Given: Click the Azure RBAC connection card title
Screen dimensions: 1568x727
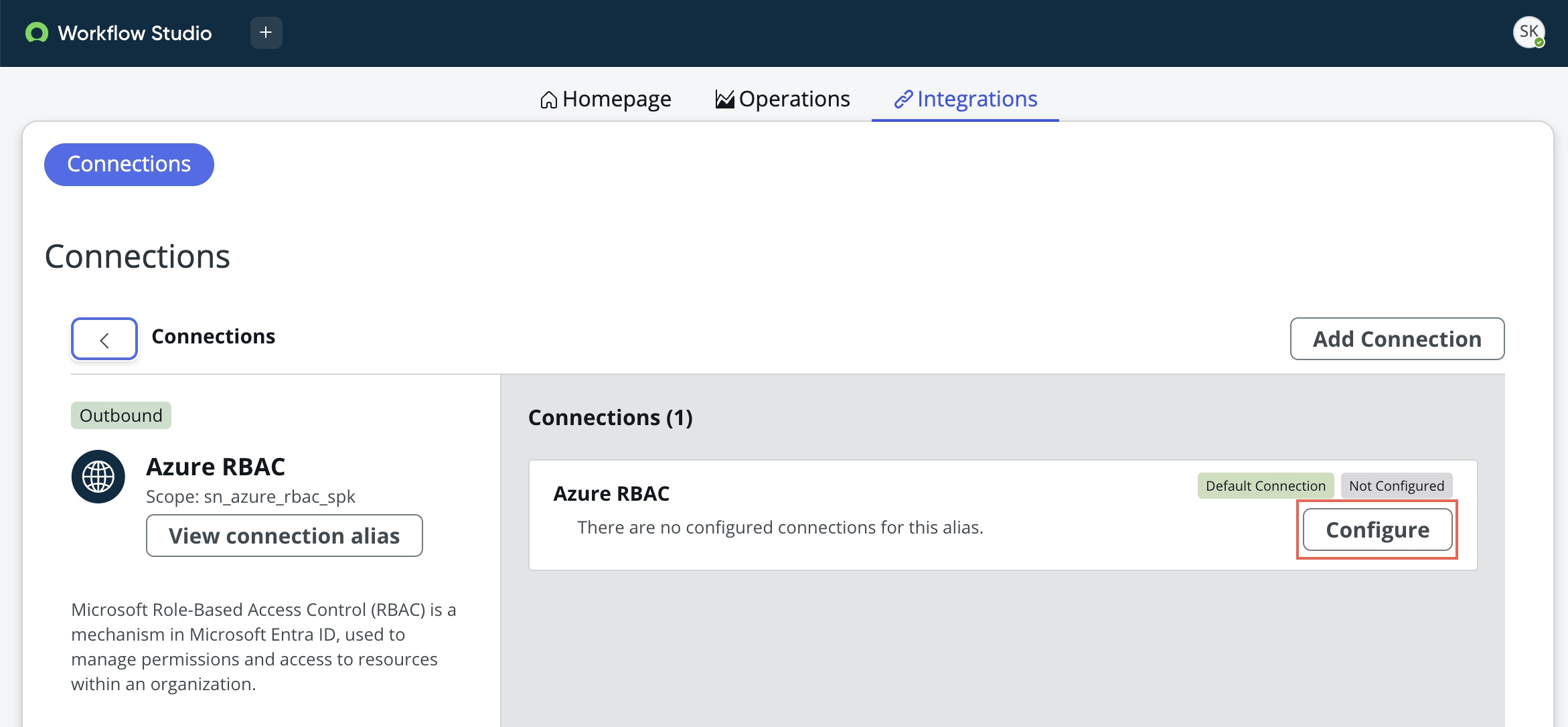Looking at the screenshot, I should coord(611,493).
